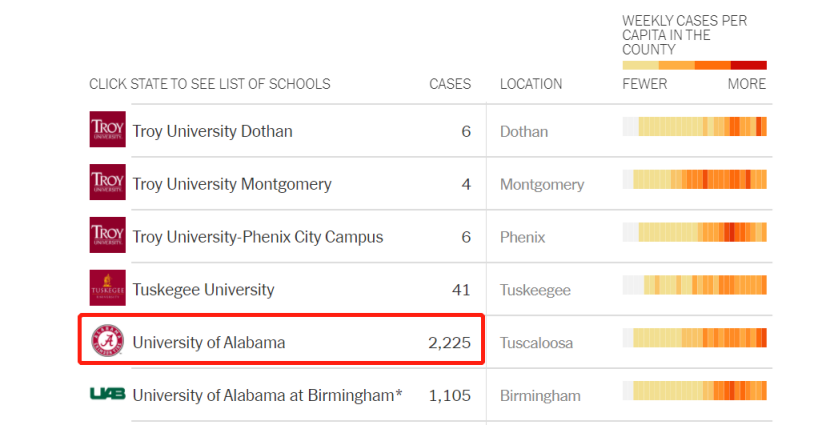830x425 pixels.
Task: Open the University of Alabama at Birmingham name
Action: 267,395
